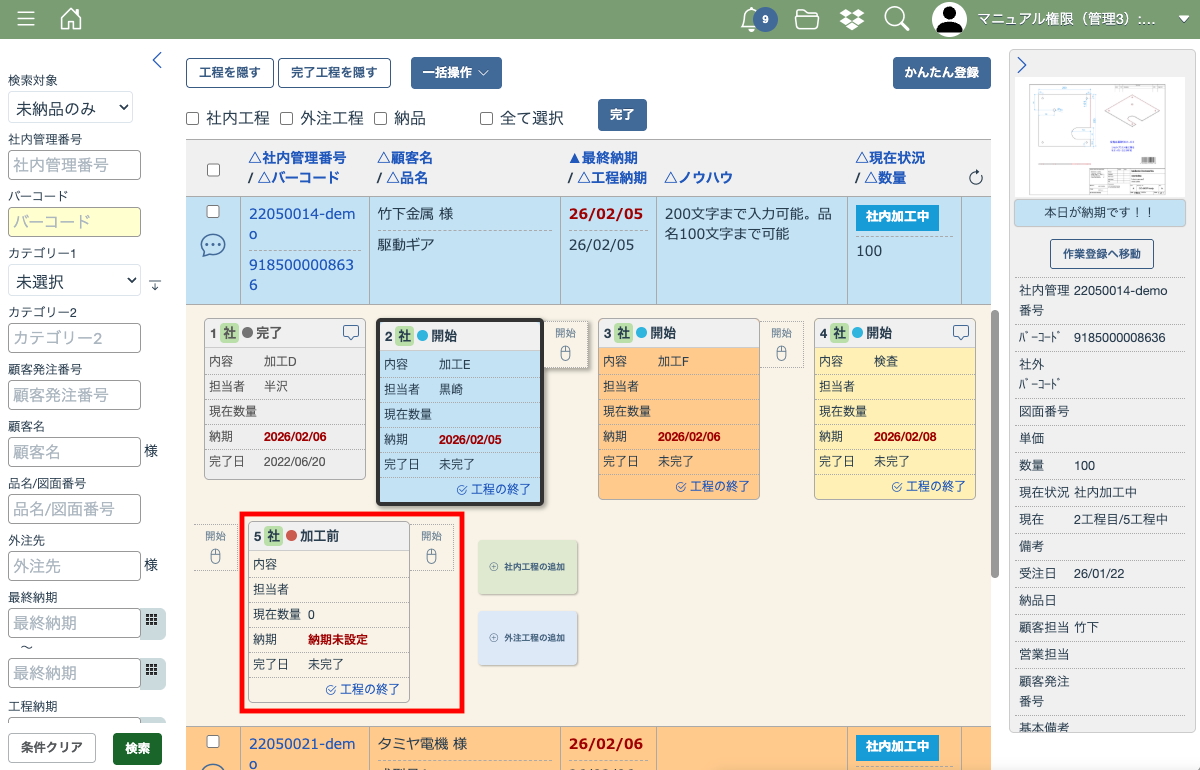Image resolution: width=1200 pixels, height=770 pixels.
Task: Sort by 最終納期 column header
Action: point(603,158)
